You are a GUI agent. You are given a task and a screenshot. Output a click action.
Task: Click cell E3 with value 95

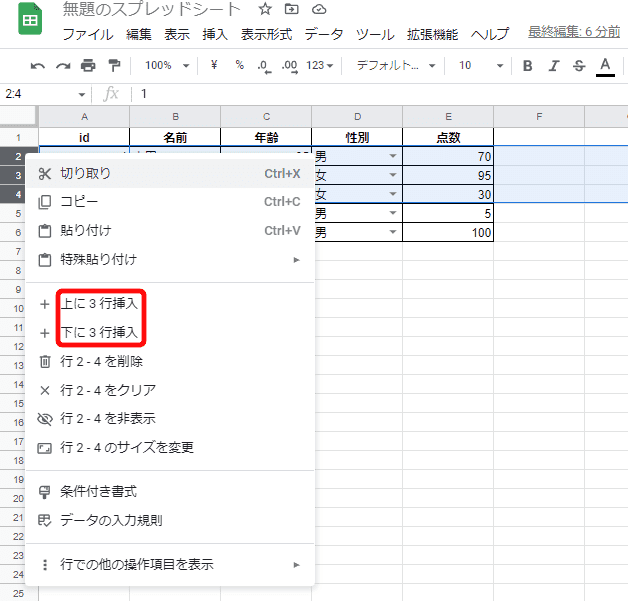(448, 175)
